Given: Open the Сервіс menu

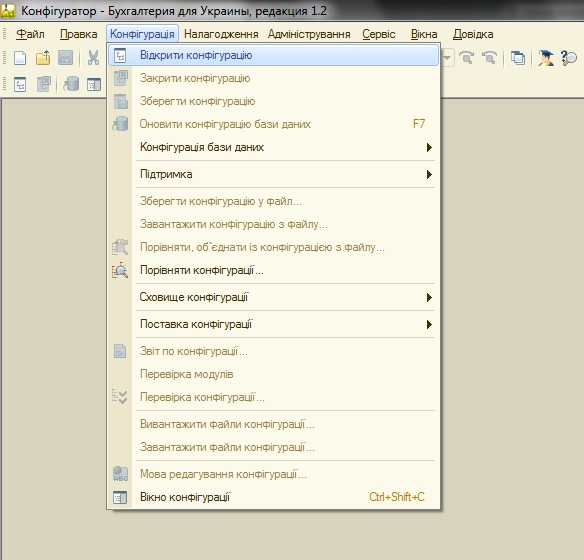Looking at the screenshot, I should click(x=379, y=34).
